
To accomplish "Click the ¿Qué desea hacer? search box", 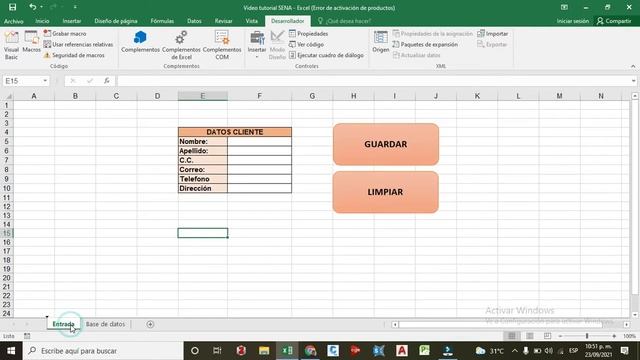I will point(345,21).
